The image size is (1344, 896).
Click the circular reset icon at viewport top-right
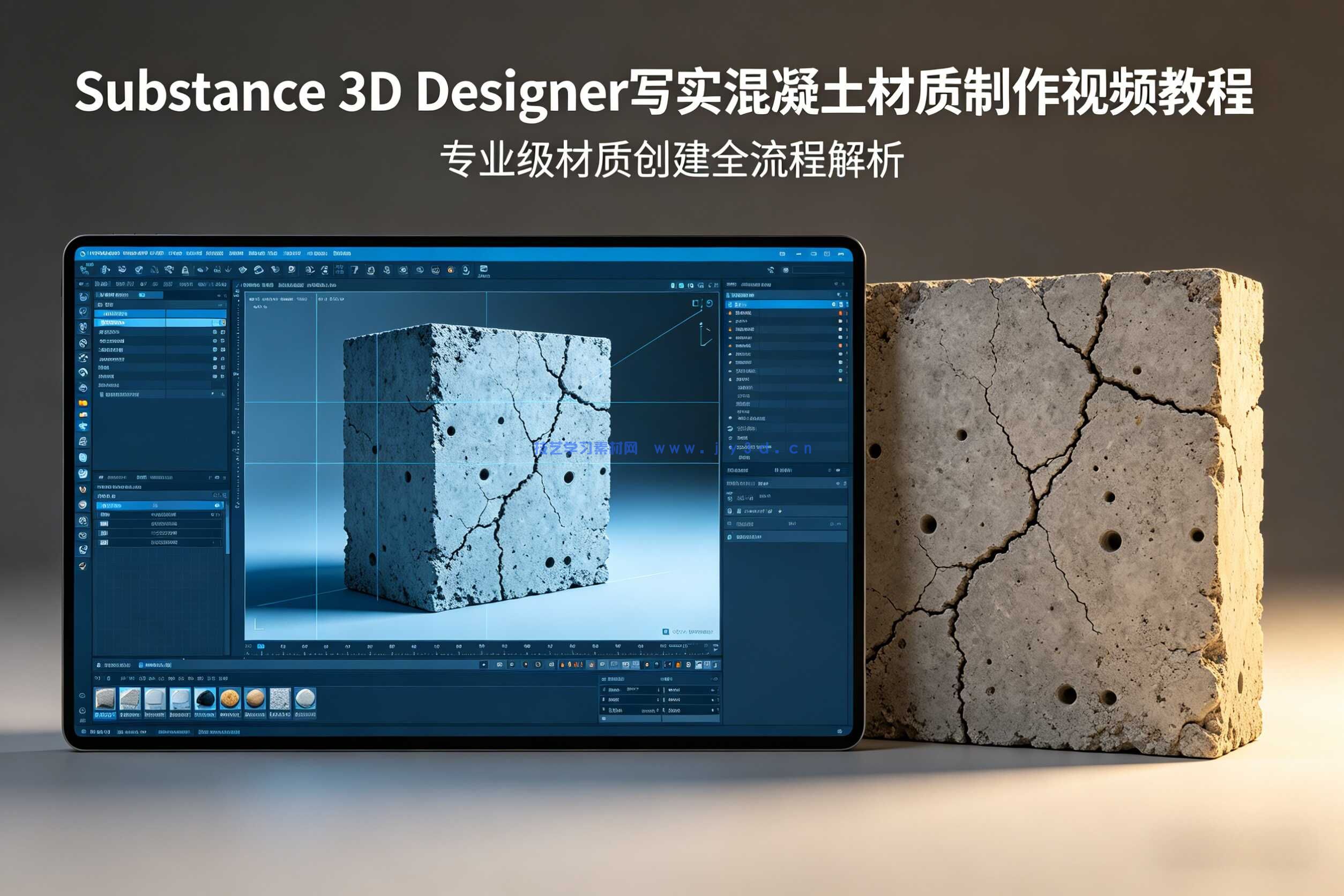[709, 303]
